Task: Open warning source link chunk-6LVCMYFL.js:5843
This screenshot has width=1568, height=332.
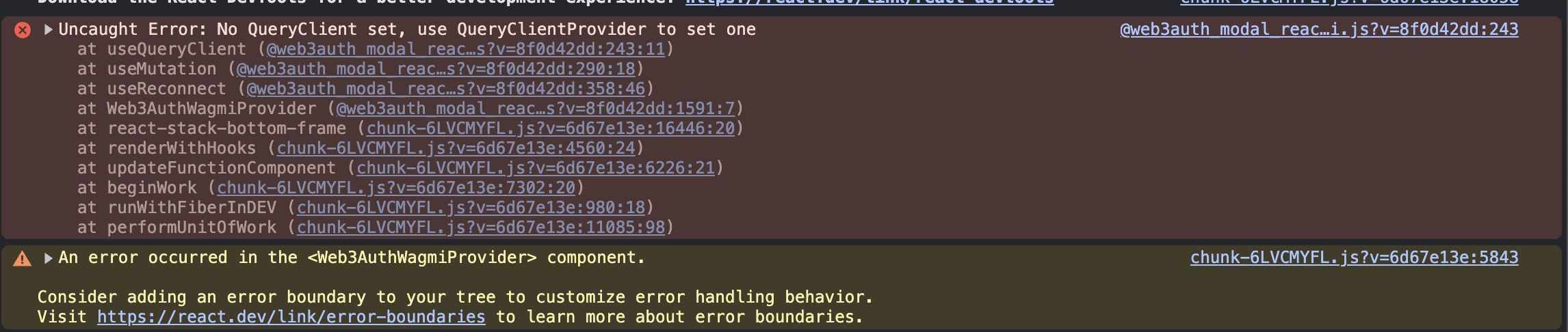Action: [1355, 258]
